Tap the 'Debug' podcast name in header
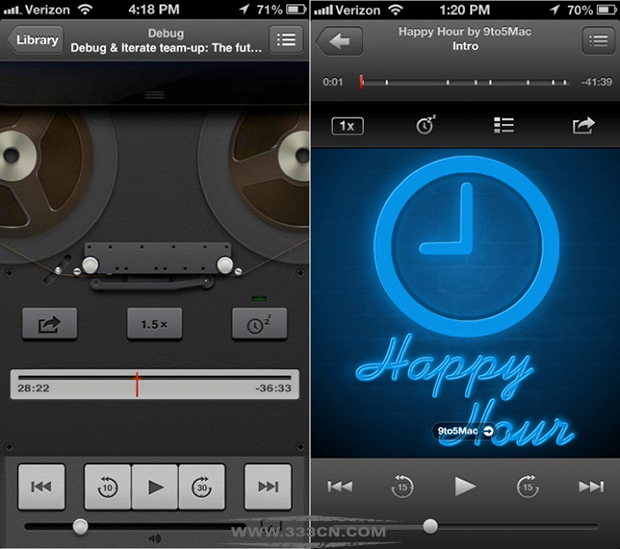Screen dimensions: 620x549 [166, 33]
